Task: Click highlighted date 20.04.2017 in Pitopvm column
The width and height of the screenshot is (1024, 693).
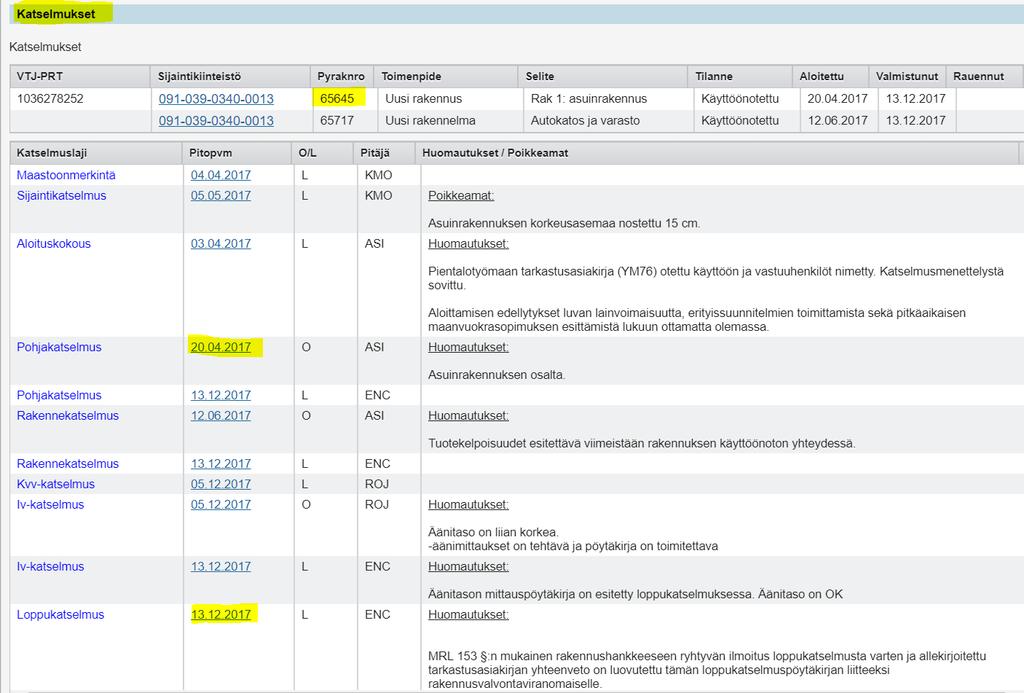Action: pos(221,347)
